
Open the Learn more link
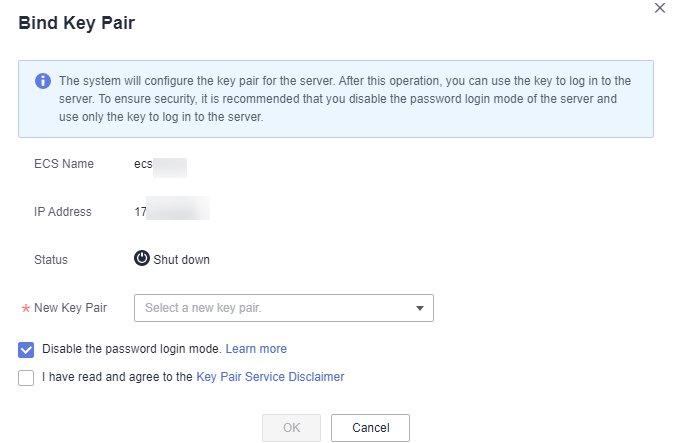256,349
